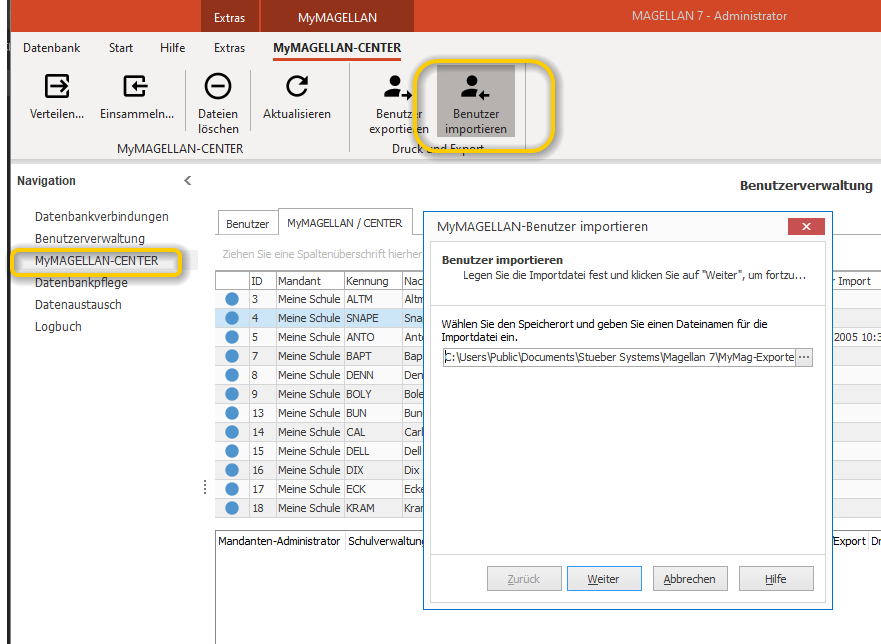Click the Verteilen icon in ribbon
The width and height of the screenshot is (881, 644).
point(57,87)
